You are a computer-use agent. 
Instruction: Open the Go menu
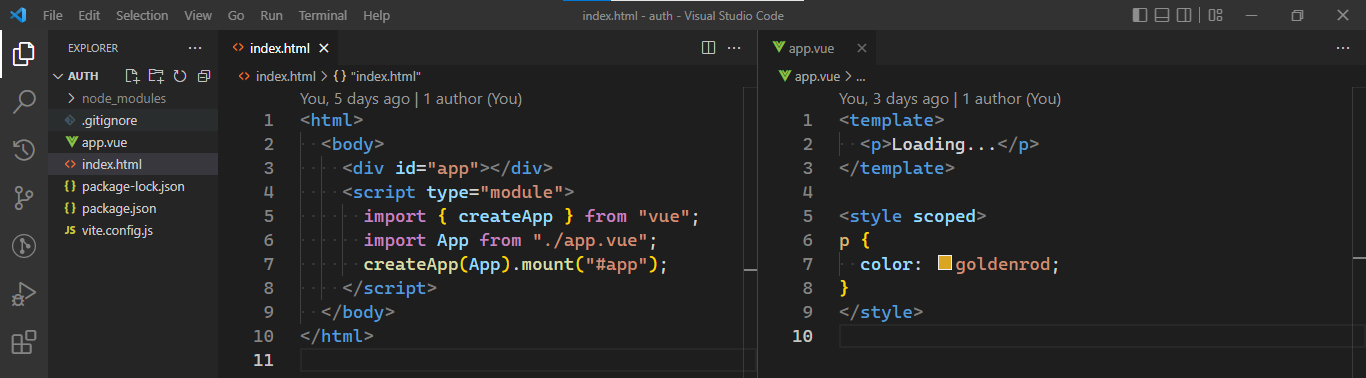[x=236, y=16]
